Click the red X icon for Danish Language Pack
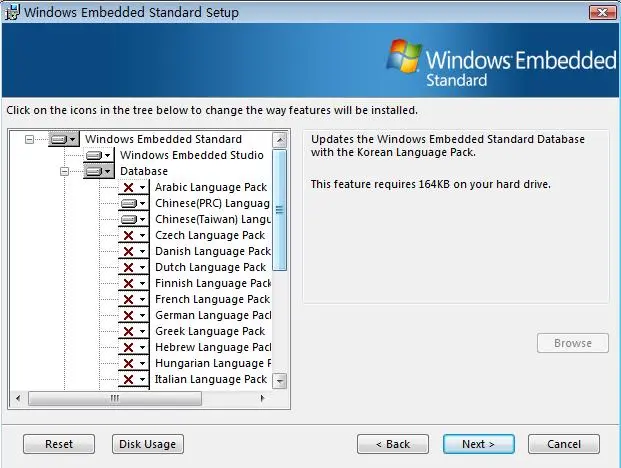Image resolution: width=621 pixels, height=468 pixels. click(x=128, y=251)
